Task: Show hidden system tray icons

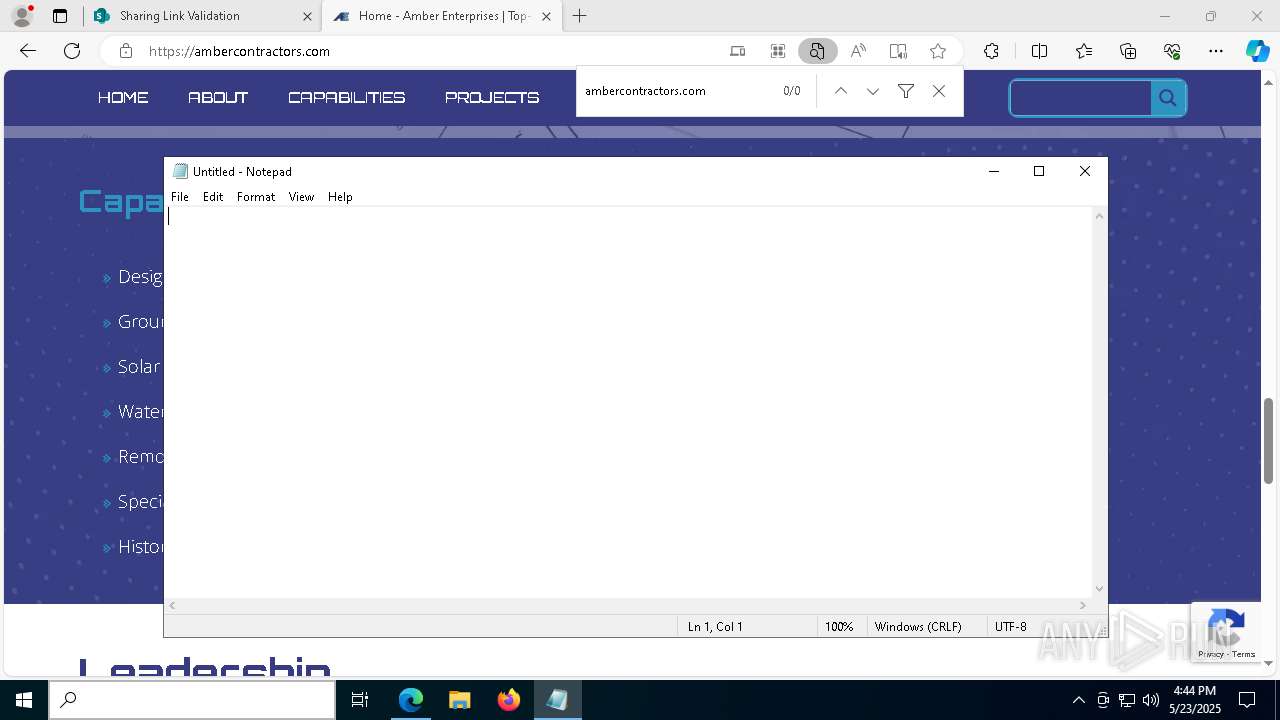Action: (x=1078, y=700)
